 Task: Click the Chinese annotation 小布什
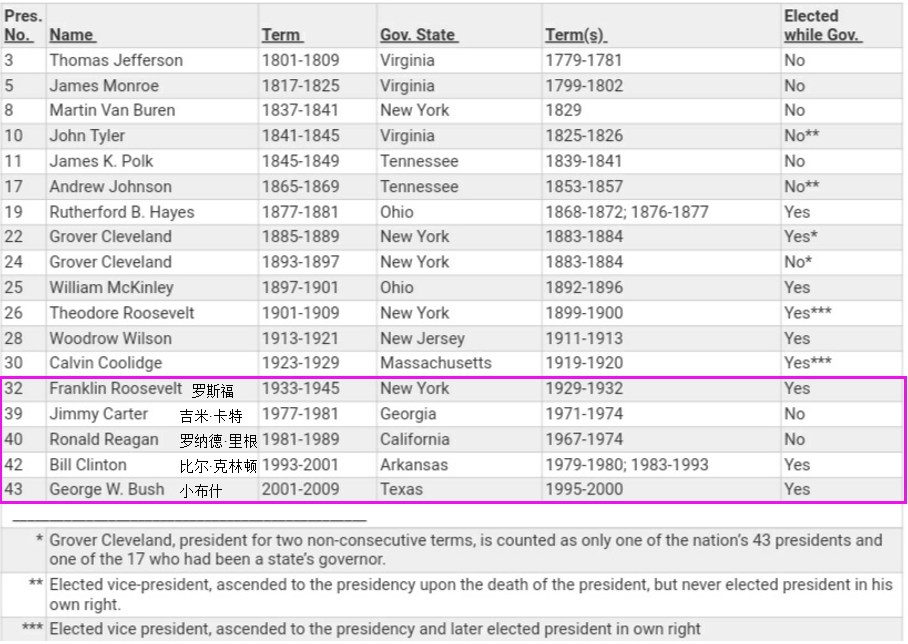coord(200,491)
